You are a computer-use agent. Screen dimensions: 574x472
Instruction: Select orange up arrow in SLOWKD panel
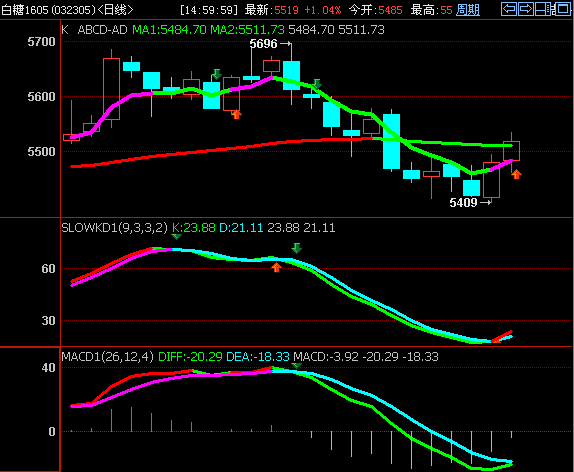276,267
